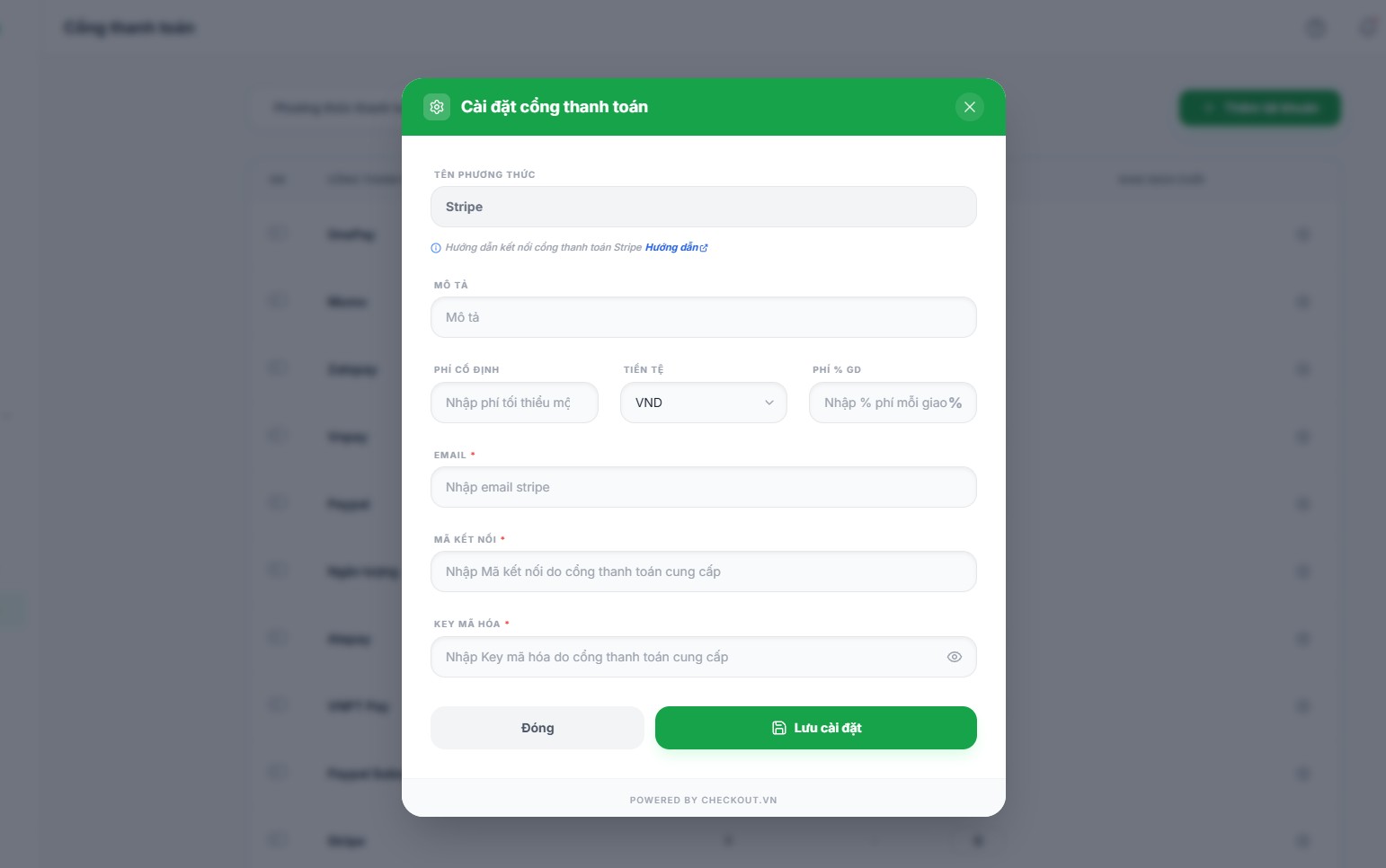The width and height of the screenshot is (1386, 868).
Task: Click the percent symbol in the fee field
Action: 955,403
